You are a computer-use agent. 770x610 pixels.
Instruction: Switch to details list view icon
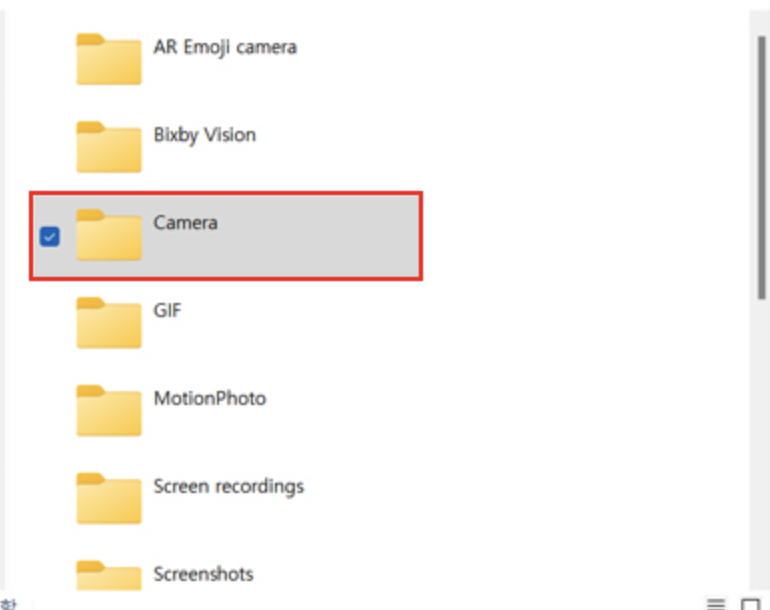point(715,603)
